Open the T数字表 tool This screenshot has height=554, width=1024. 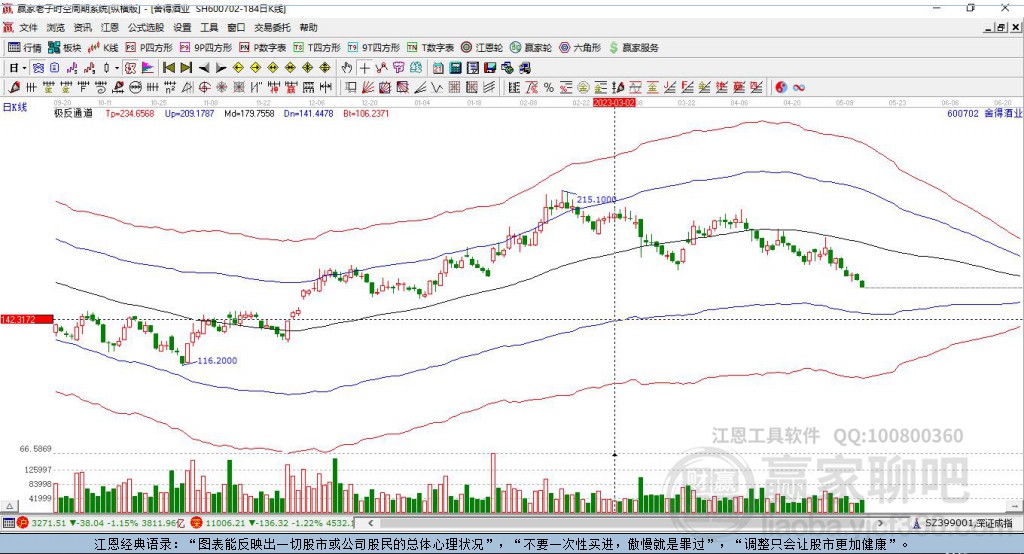pos(430,48)
